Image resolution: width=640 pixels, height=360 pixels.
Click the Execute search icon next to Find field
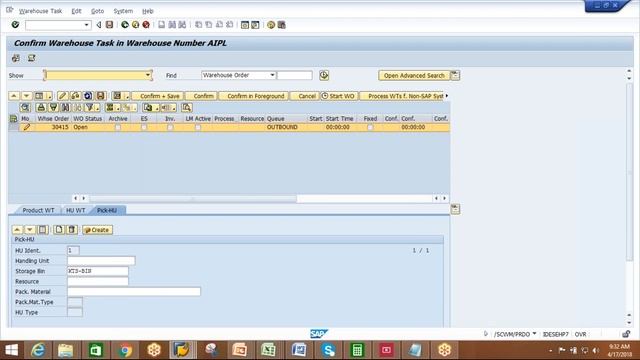[x=324, y=75]
